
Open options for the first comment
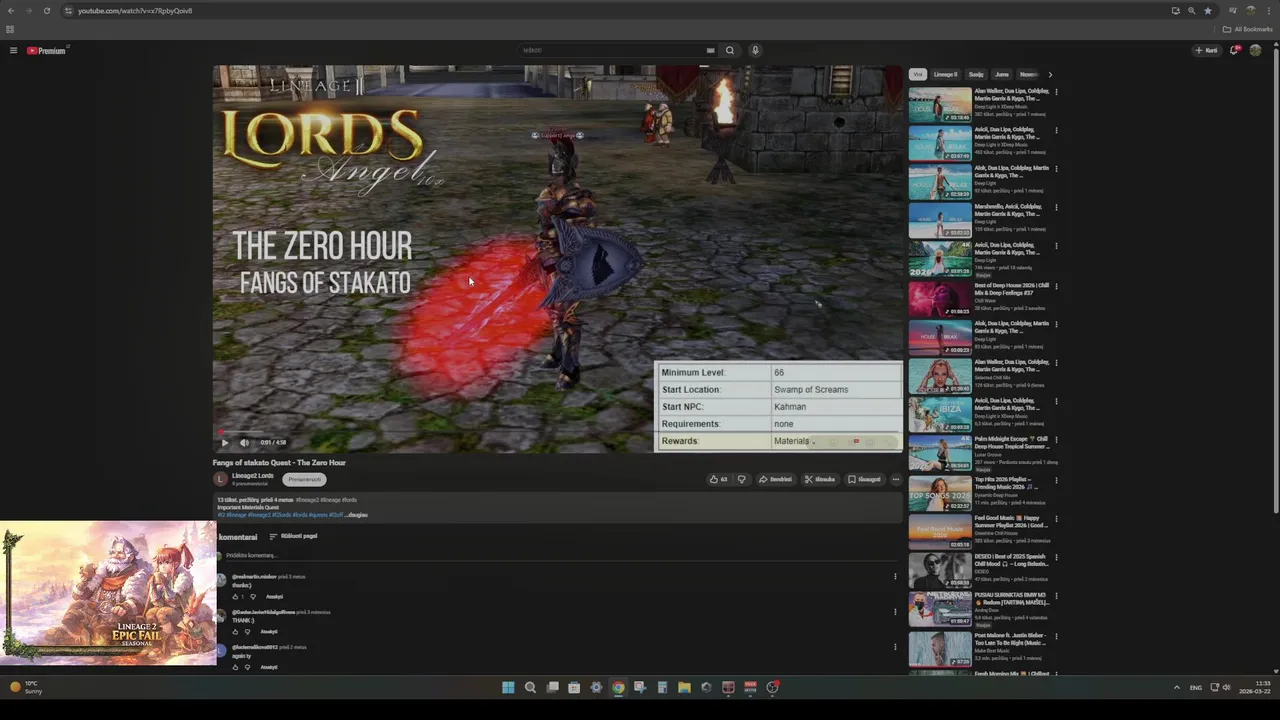[x=895, y=577]
